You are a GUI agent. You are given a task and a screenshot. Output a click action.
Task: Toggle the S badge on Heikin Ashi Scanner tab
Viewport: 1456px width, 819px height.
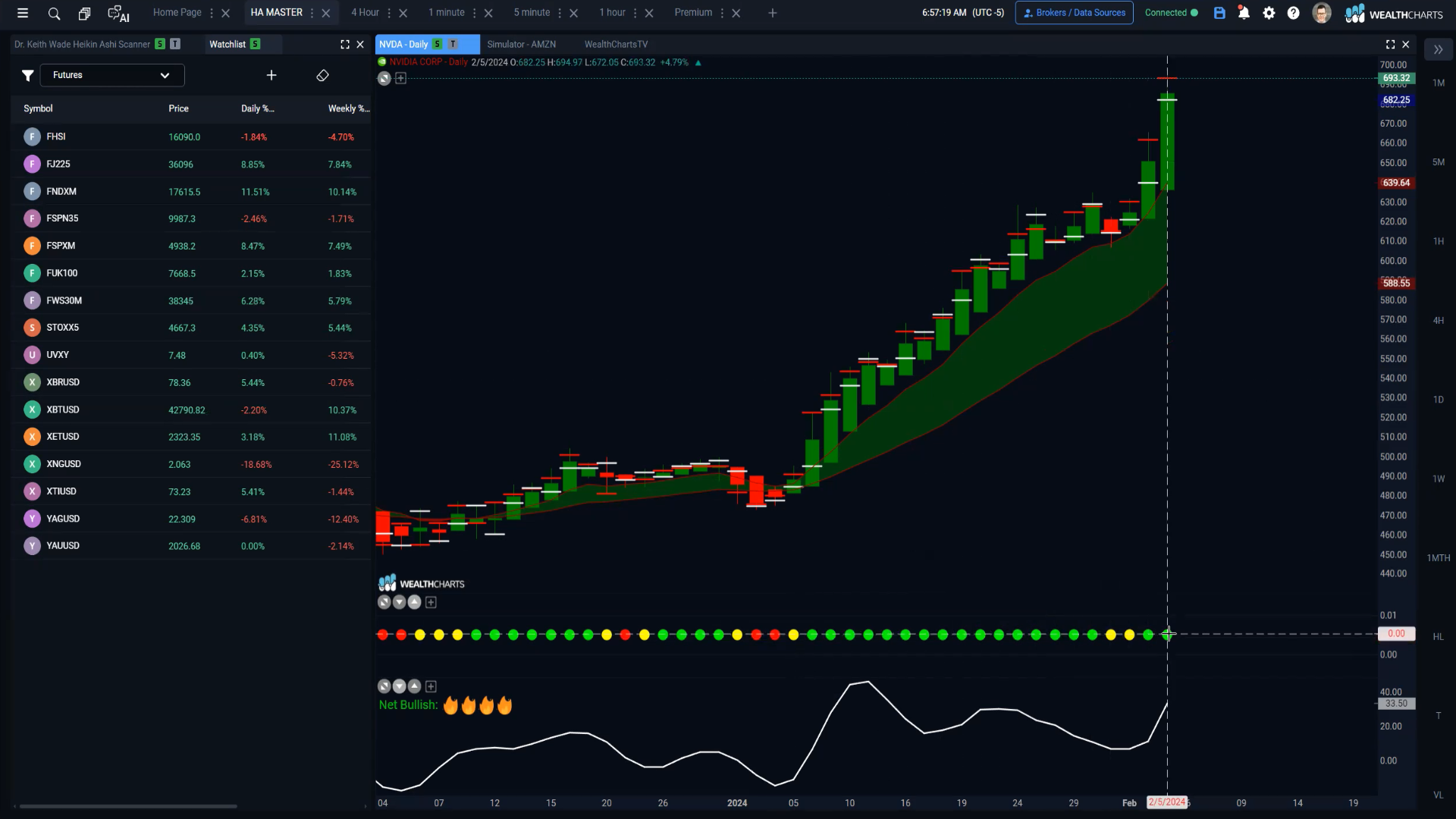(160, 44)
